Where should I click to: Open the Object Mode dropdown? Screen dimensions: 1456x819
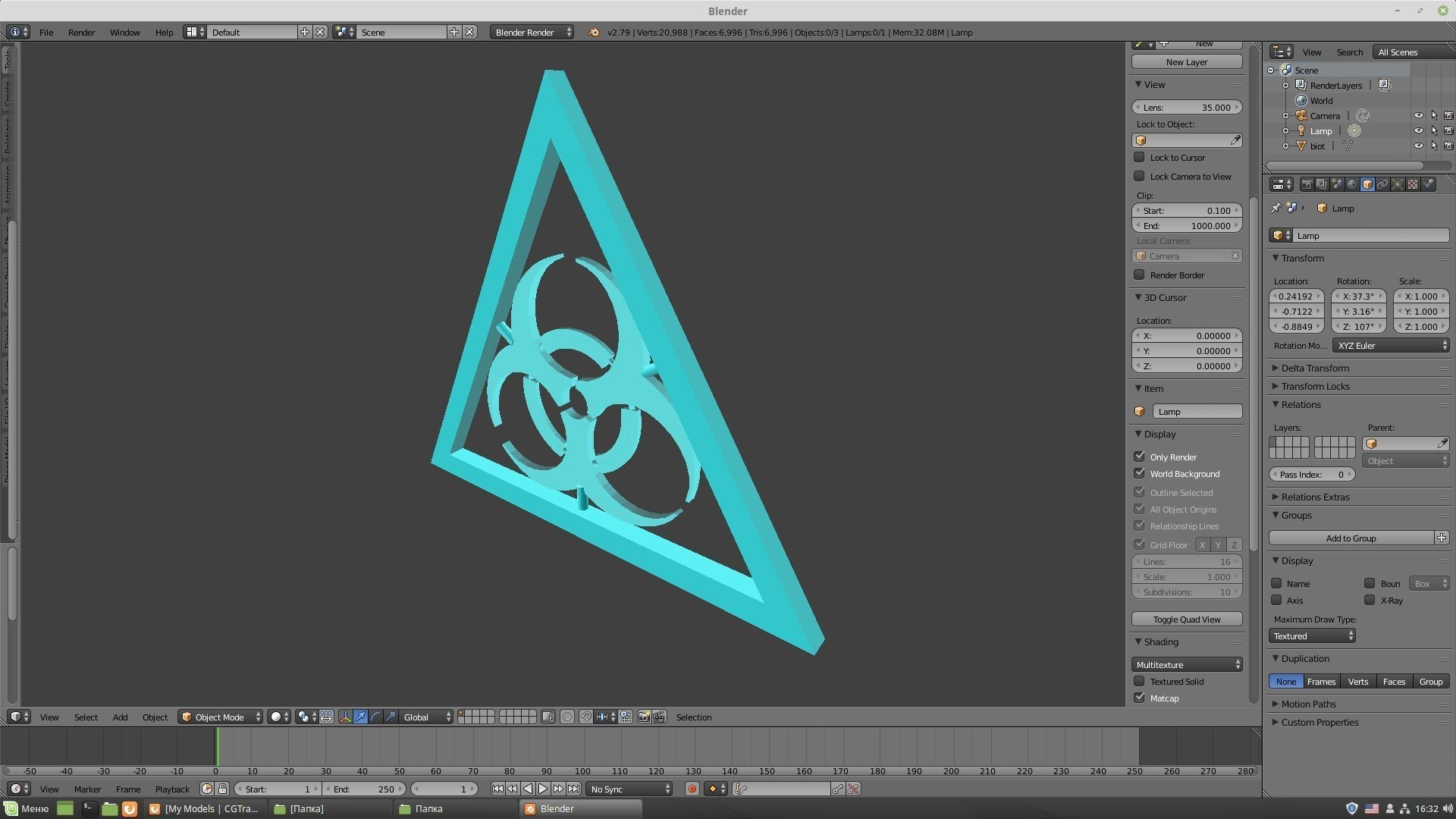[x=221, y=717]
